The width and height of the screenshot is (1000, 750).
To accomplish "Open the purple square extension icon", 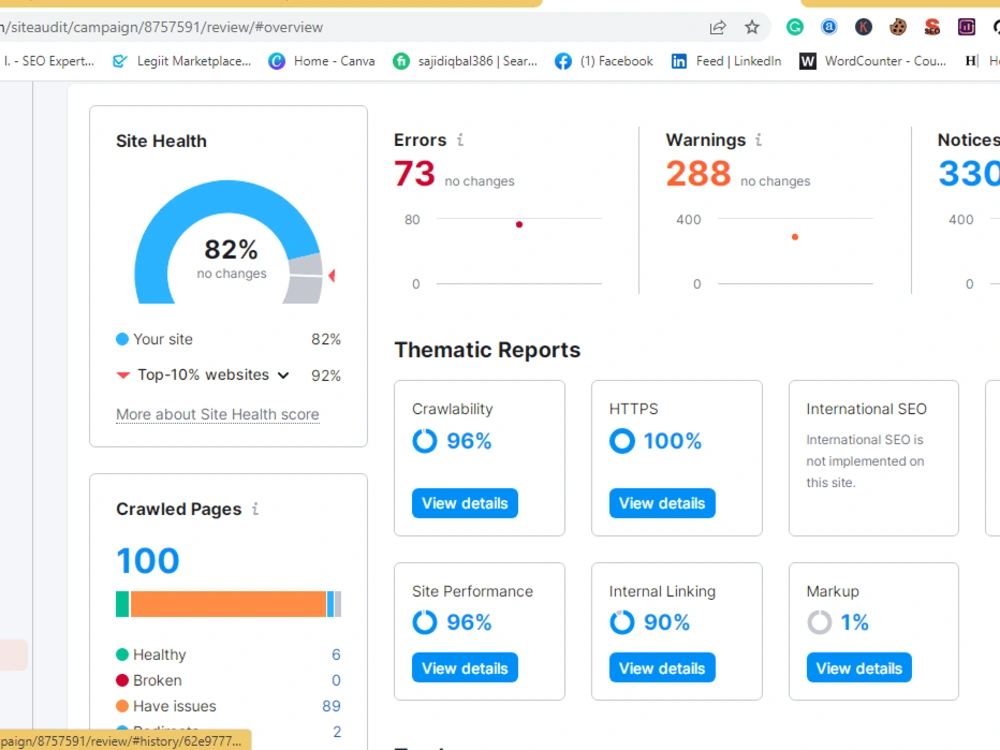I will coord(966,27).
